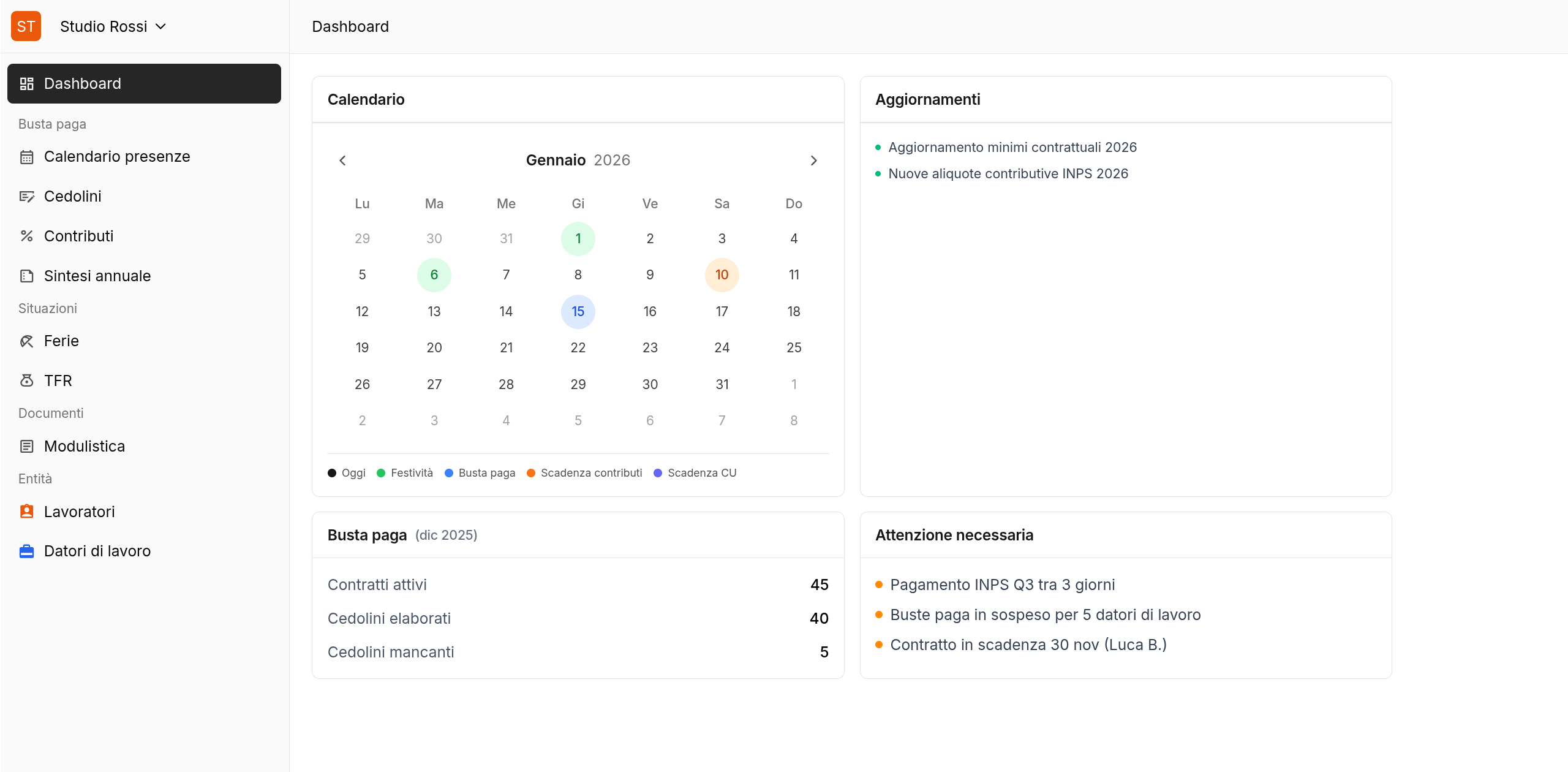The height and width of the screenshot is (772, 1568).
Task: Click the TFR money bag icon
Action: pyautogui.click(x=26, y=381)
